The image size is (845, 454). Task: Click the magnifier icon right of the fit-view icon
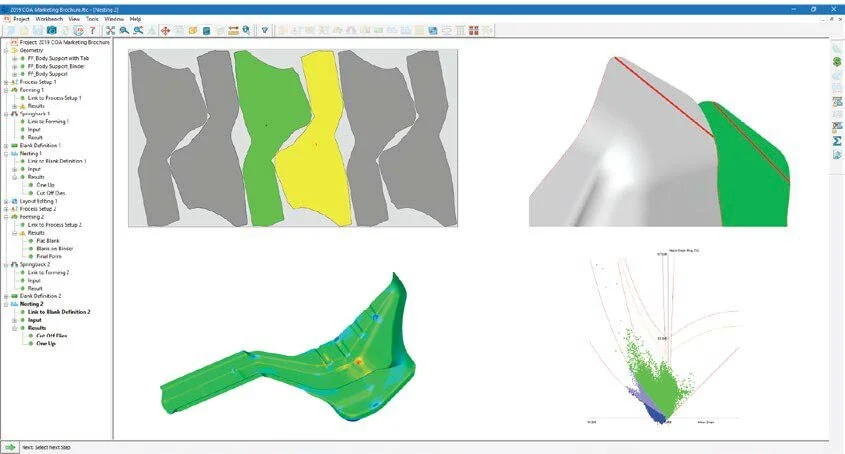[x=124, y=31]
